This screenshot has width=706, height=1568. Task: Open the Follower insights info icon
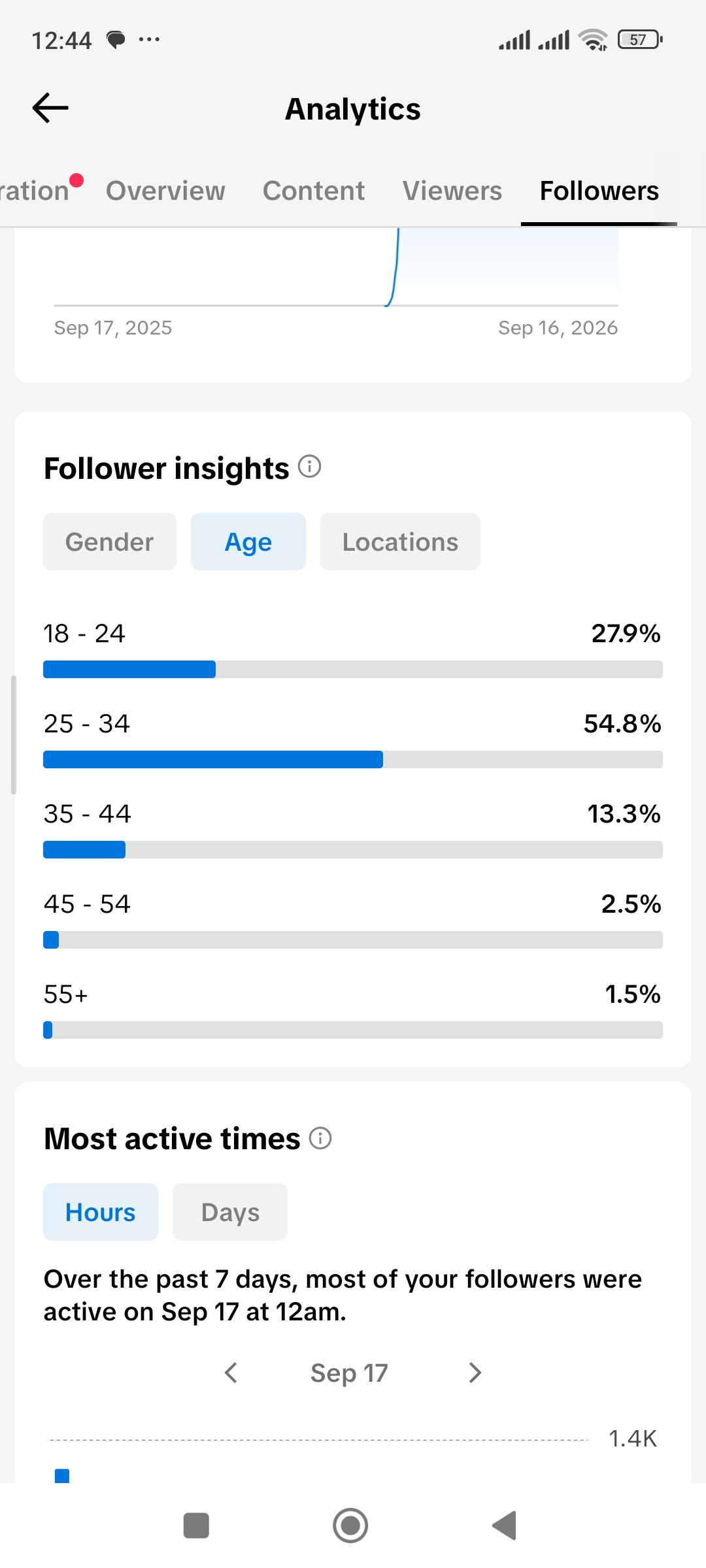tap(310, 466)
